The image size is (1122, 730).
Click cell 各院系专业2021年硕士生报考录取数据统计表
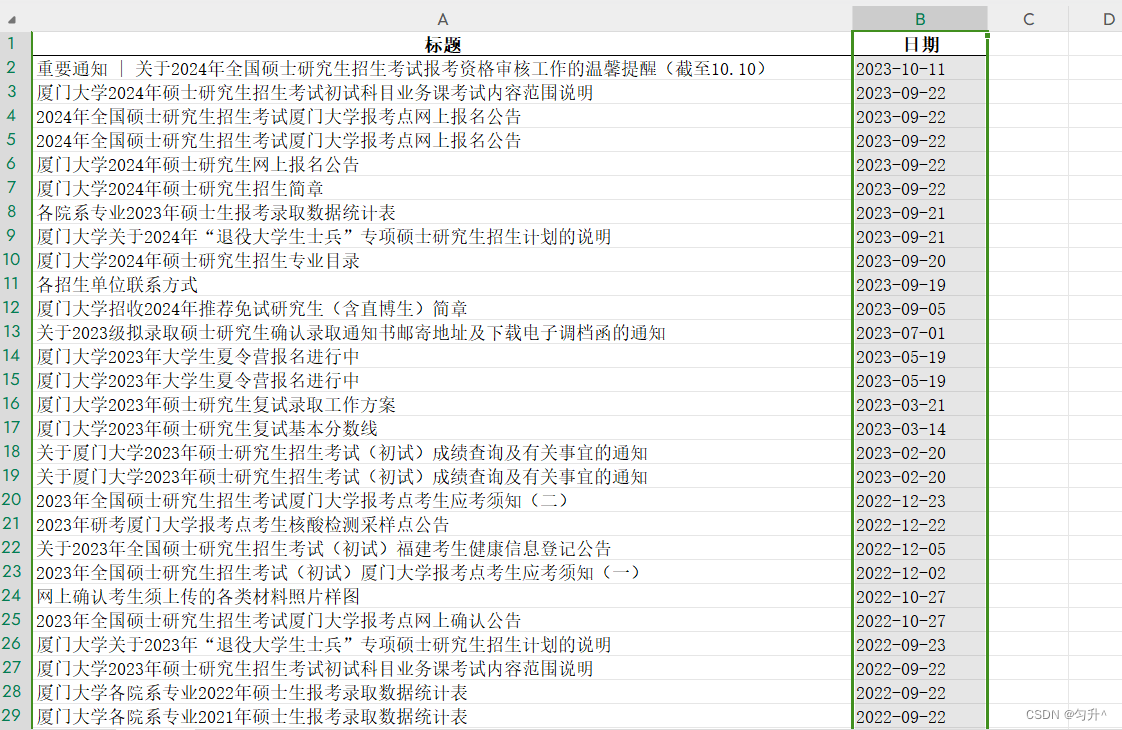click(x=442, y=716)
